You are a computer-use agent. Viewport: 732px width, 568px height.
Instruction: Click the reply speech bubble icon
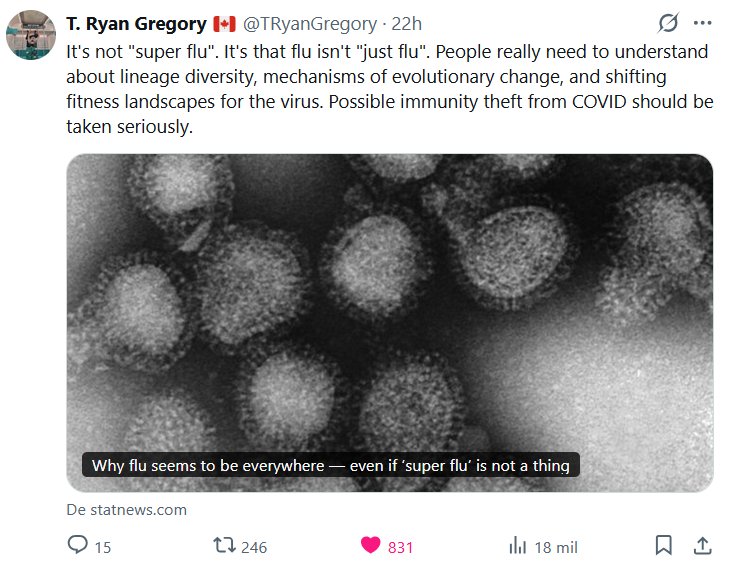77,545
